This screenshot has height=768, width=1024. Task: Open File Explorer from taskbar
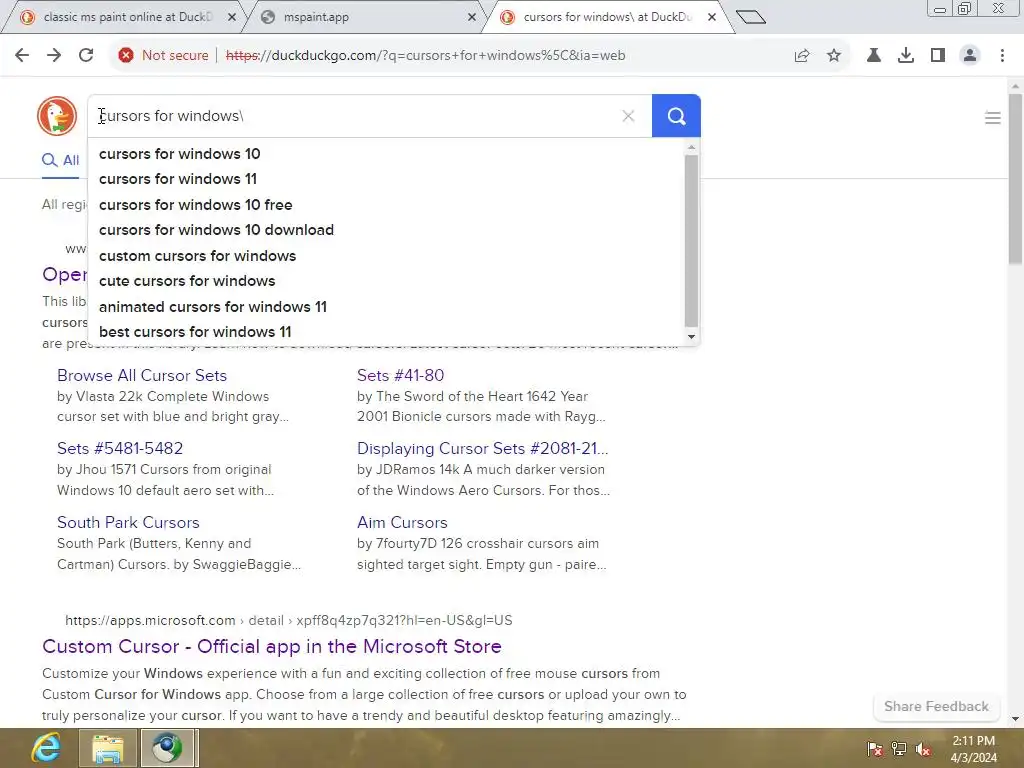pos(108,748)
